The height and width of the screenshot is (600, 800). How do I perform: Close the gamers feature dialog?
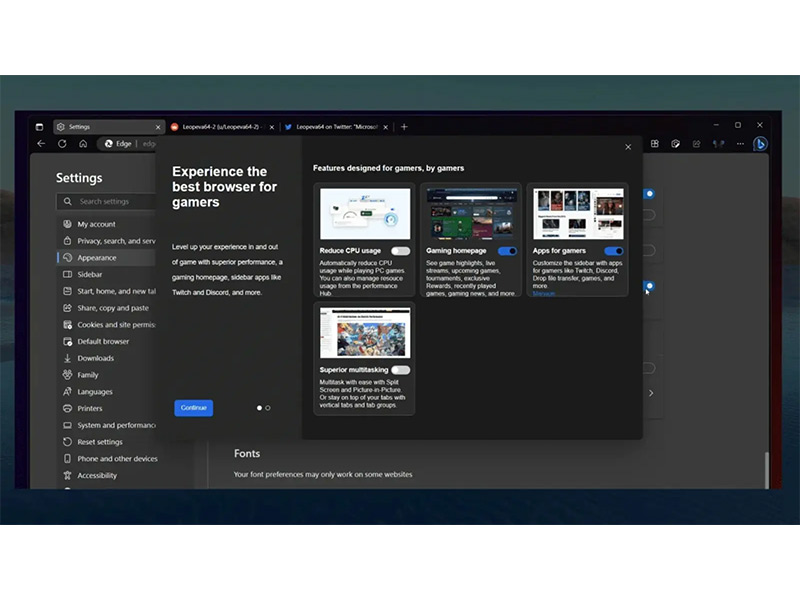click(628, 147)
